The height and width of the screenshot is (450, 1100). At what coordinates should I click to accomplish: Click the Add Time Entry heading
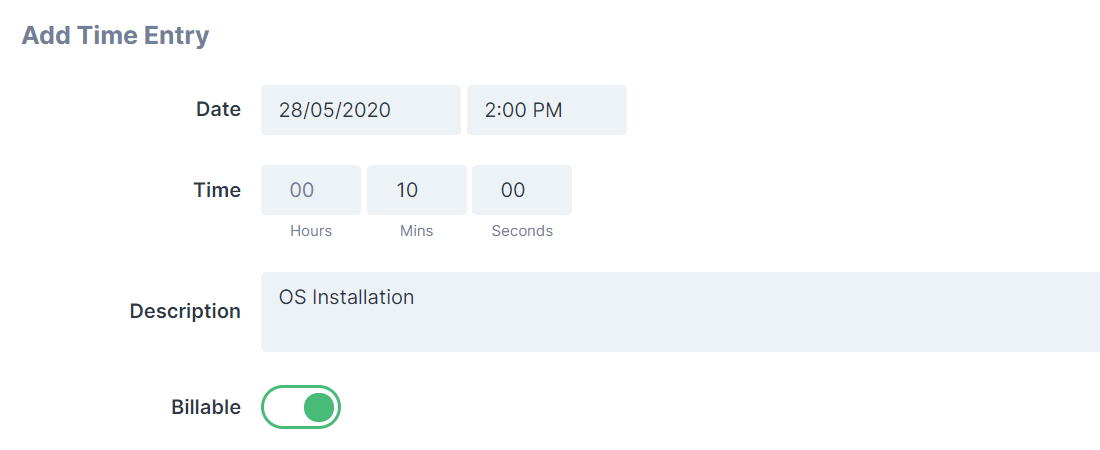tap(115, 36)
